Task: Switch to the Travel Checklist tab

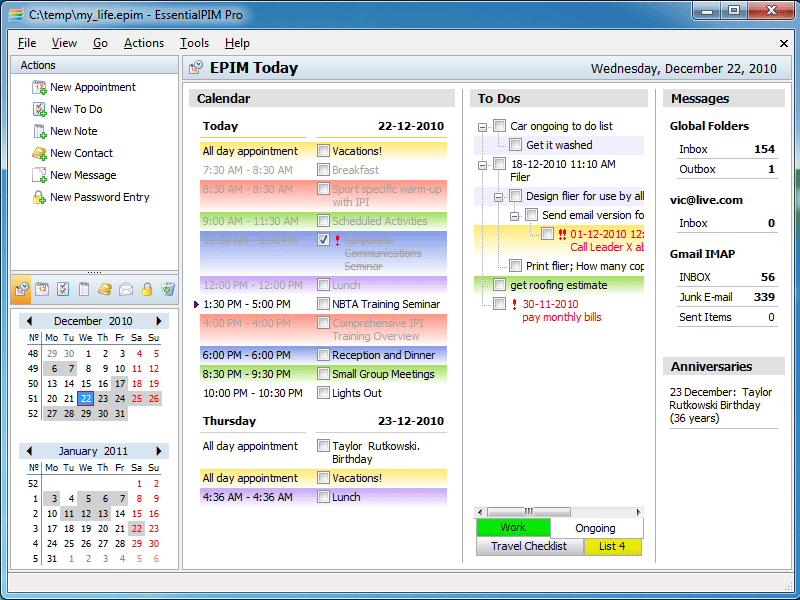Action: tap(529, 546)
